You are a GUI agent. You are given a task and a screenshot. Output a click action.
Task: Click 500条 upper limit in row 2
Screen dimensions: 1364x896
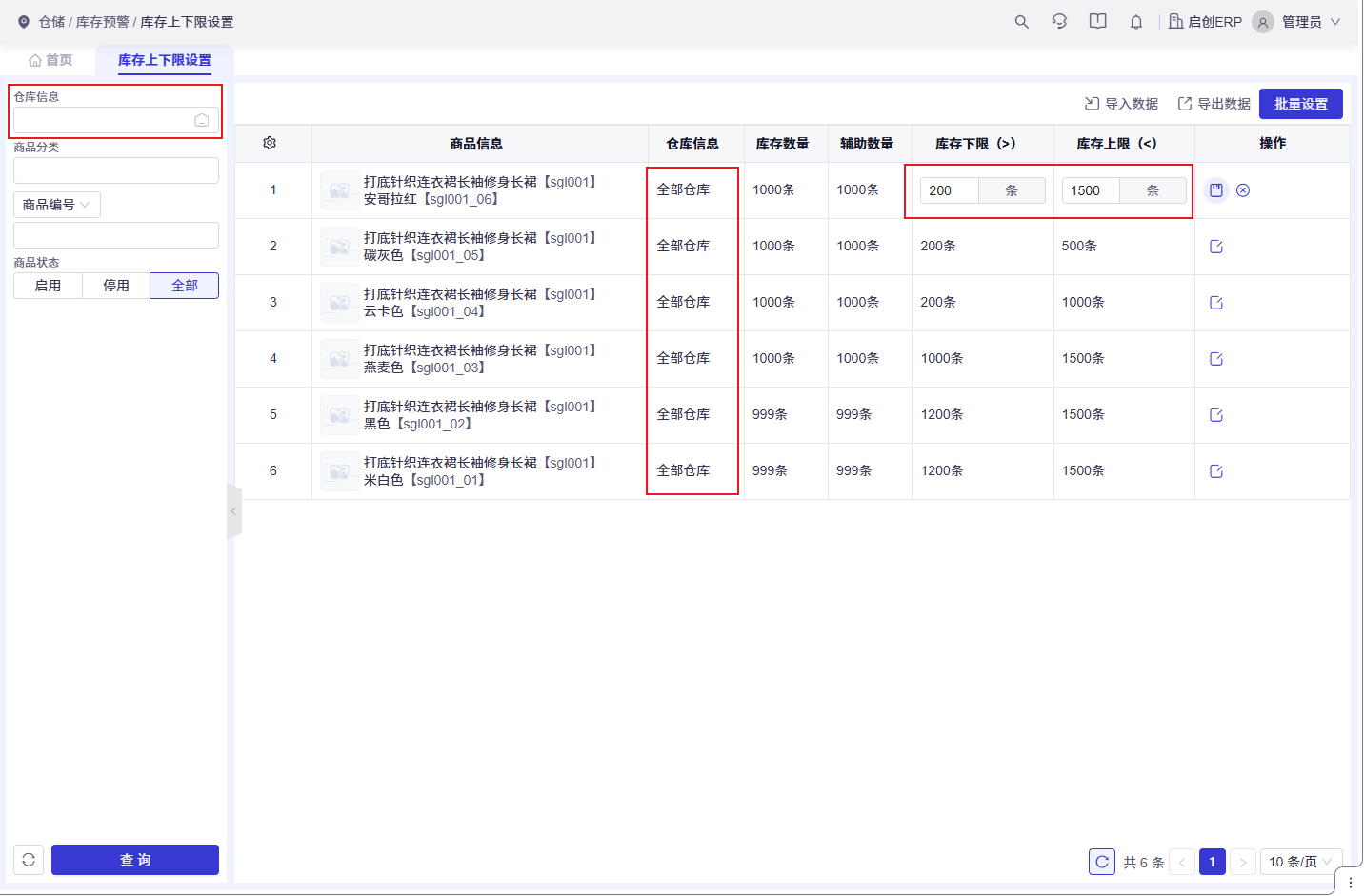coord(1079,246)
